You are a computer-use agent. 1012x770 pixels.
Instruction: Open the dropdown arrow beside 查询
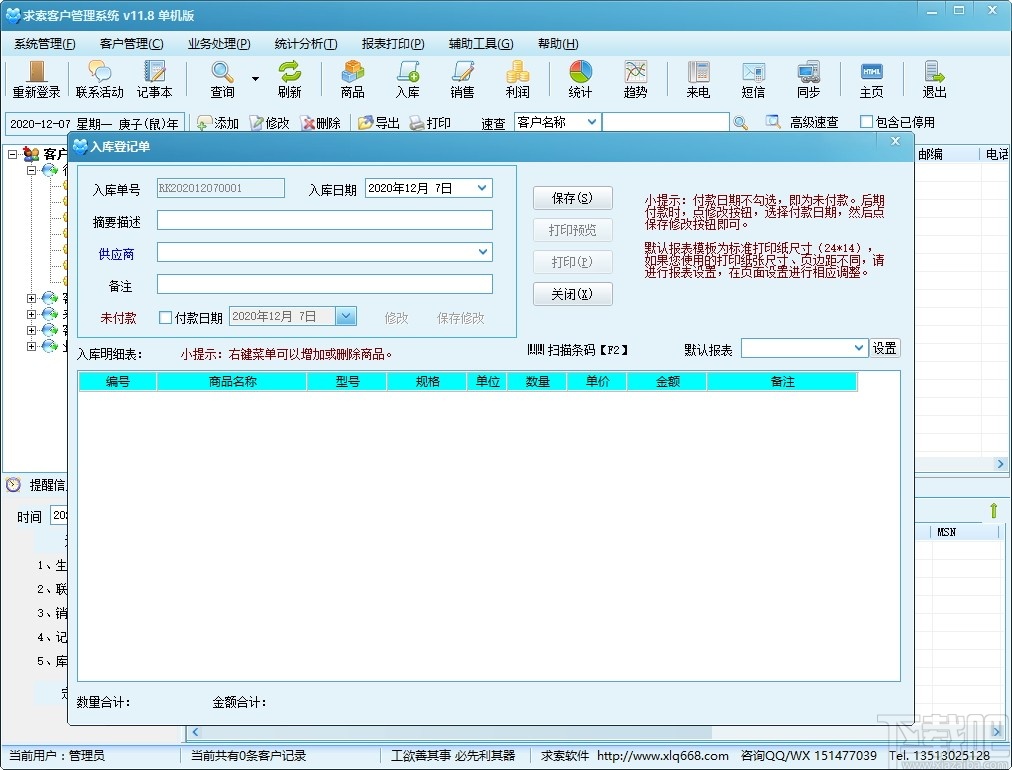[256, 79]
